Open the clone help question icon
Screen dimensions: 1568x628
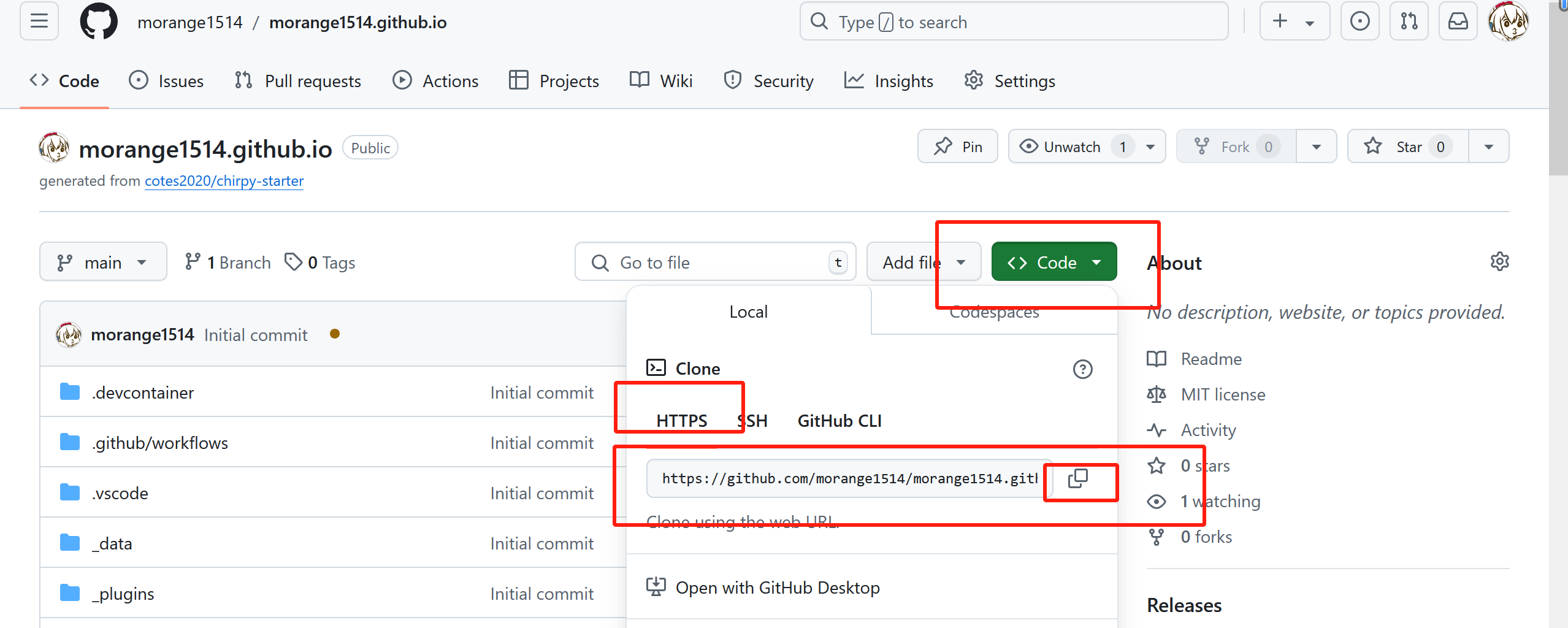(x=1082, y=369)
